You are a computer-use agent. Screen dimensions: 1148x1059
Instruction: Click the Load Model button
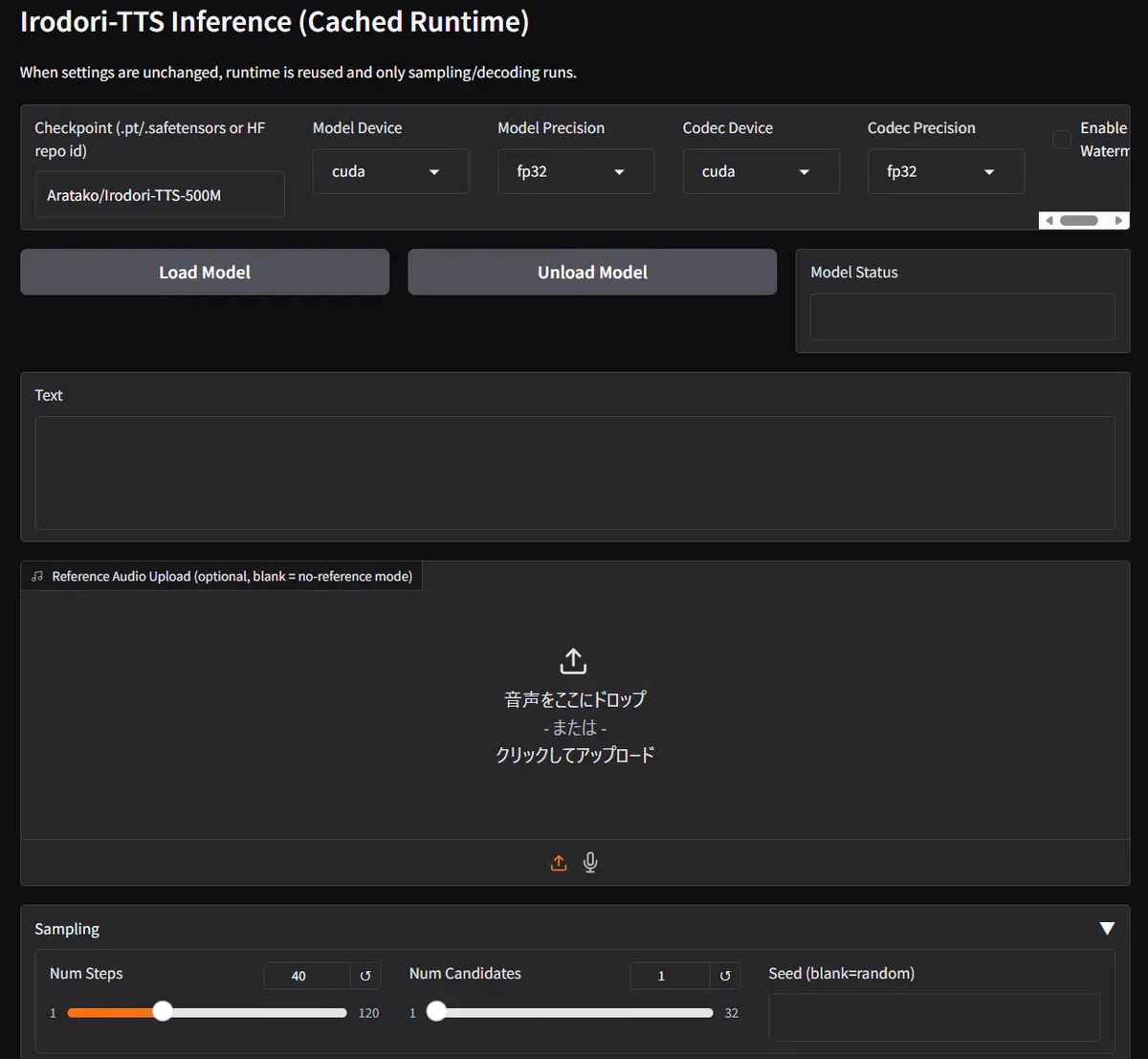tap(205, 272)
